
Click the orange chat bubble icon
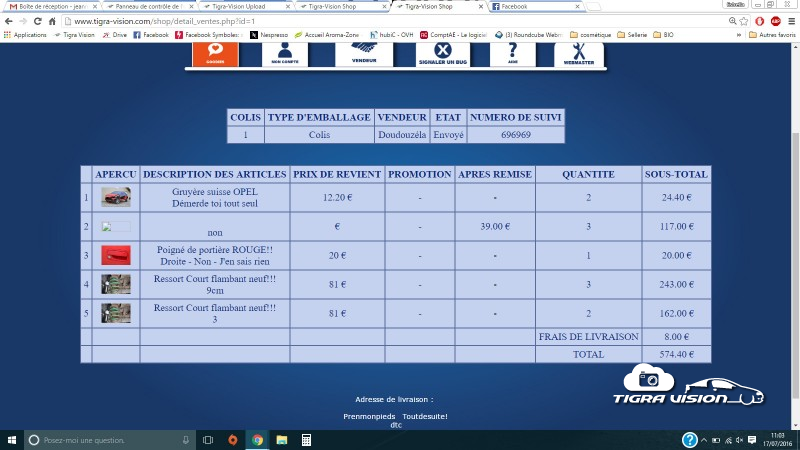tap(214, 52)
